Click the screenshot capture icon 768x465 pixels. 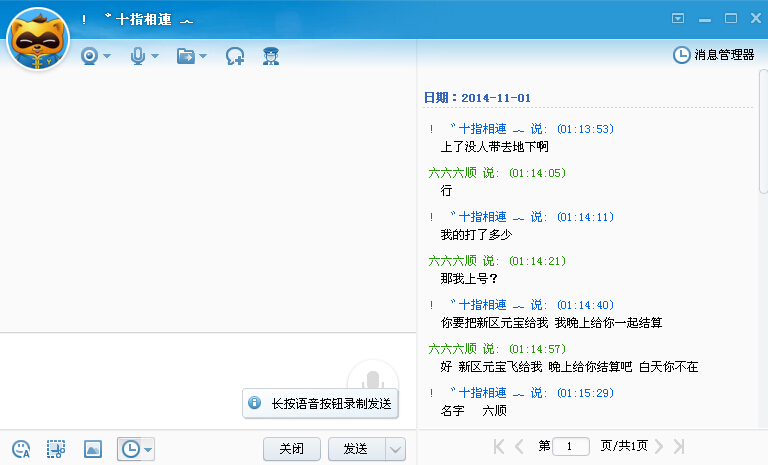(56, 449)
